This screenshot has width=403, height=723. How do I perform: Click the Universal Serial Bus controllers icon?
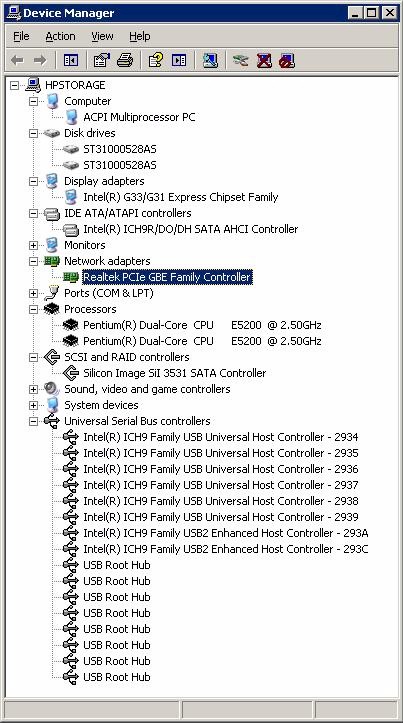click(52, 421)
